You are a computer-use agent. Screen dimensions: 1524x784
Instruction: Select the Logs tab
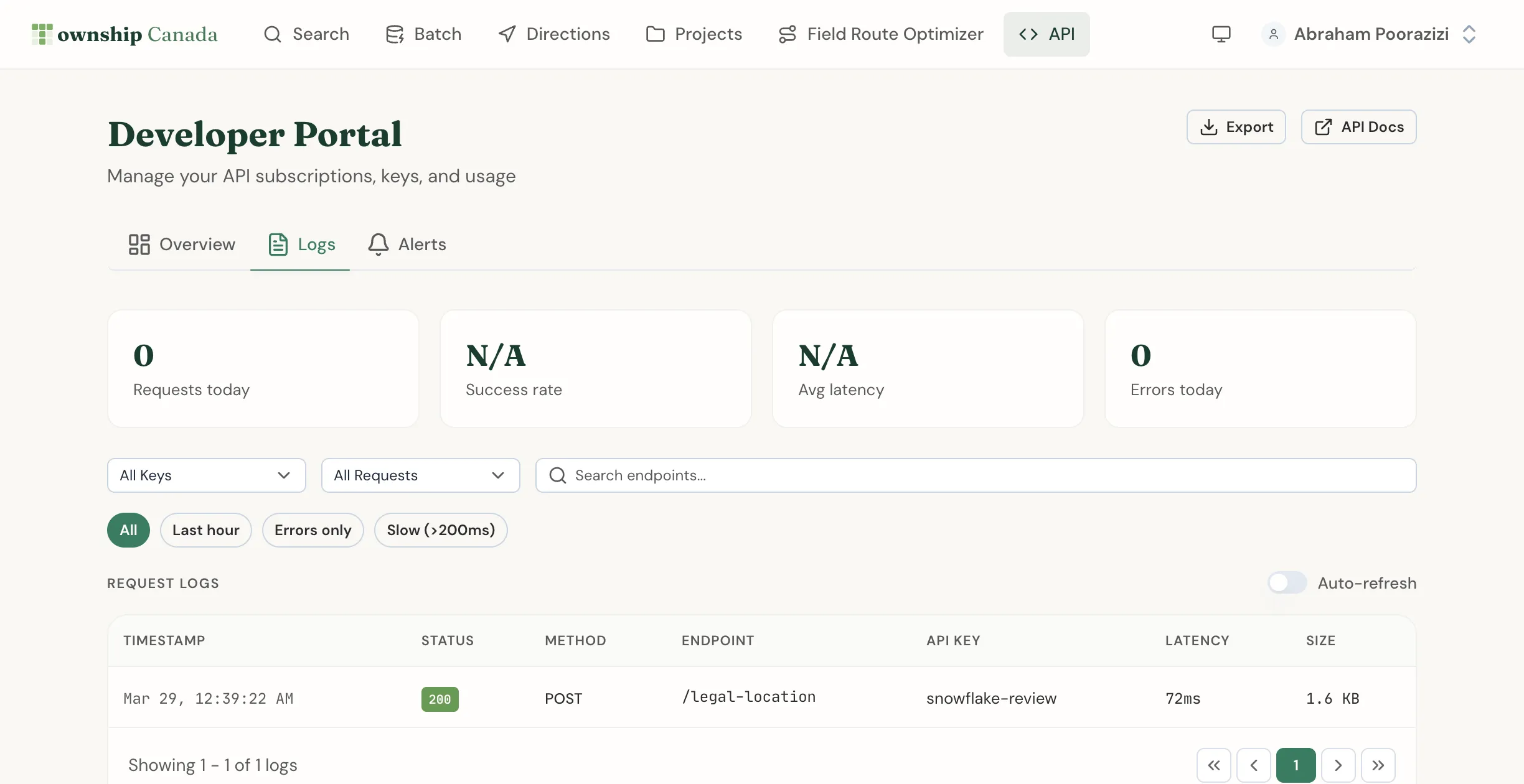[x=301, y=245]
